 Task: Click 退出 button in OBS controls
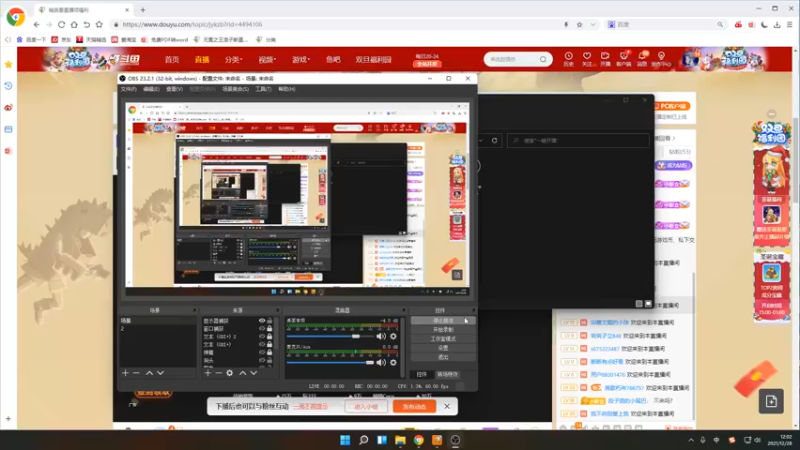coord(443,357)
